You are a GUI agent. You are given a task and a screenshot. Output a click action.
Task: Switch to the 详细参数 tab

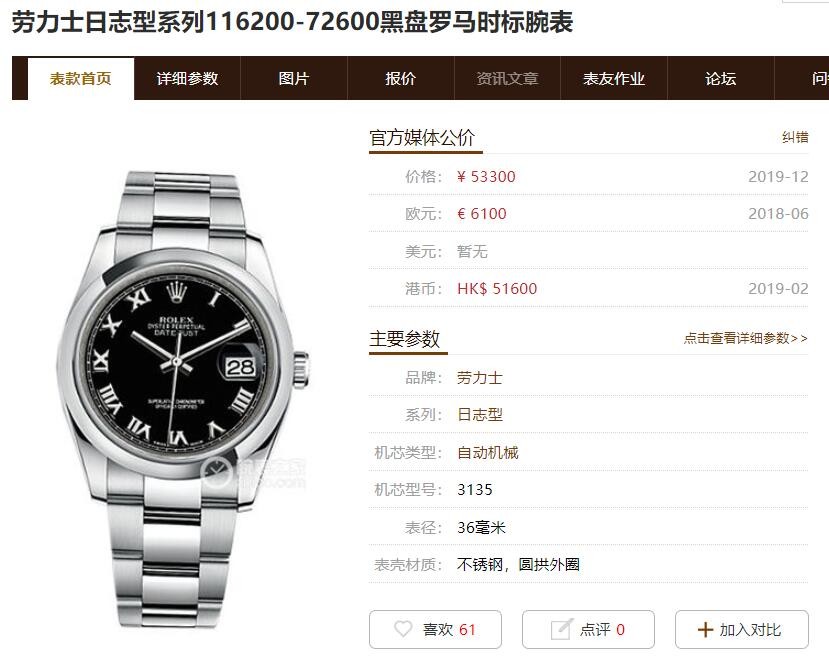(187, 78)
